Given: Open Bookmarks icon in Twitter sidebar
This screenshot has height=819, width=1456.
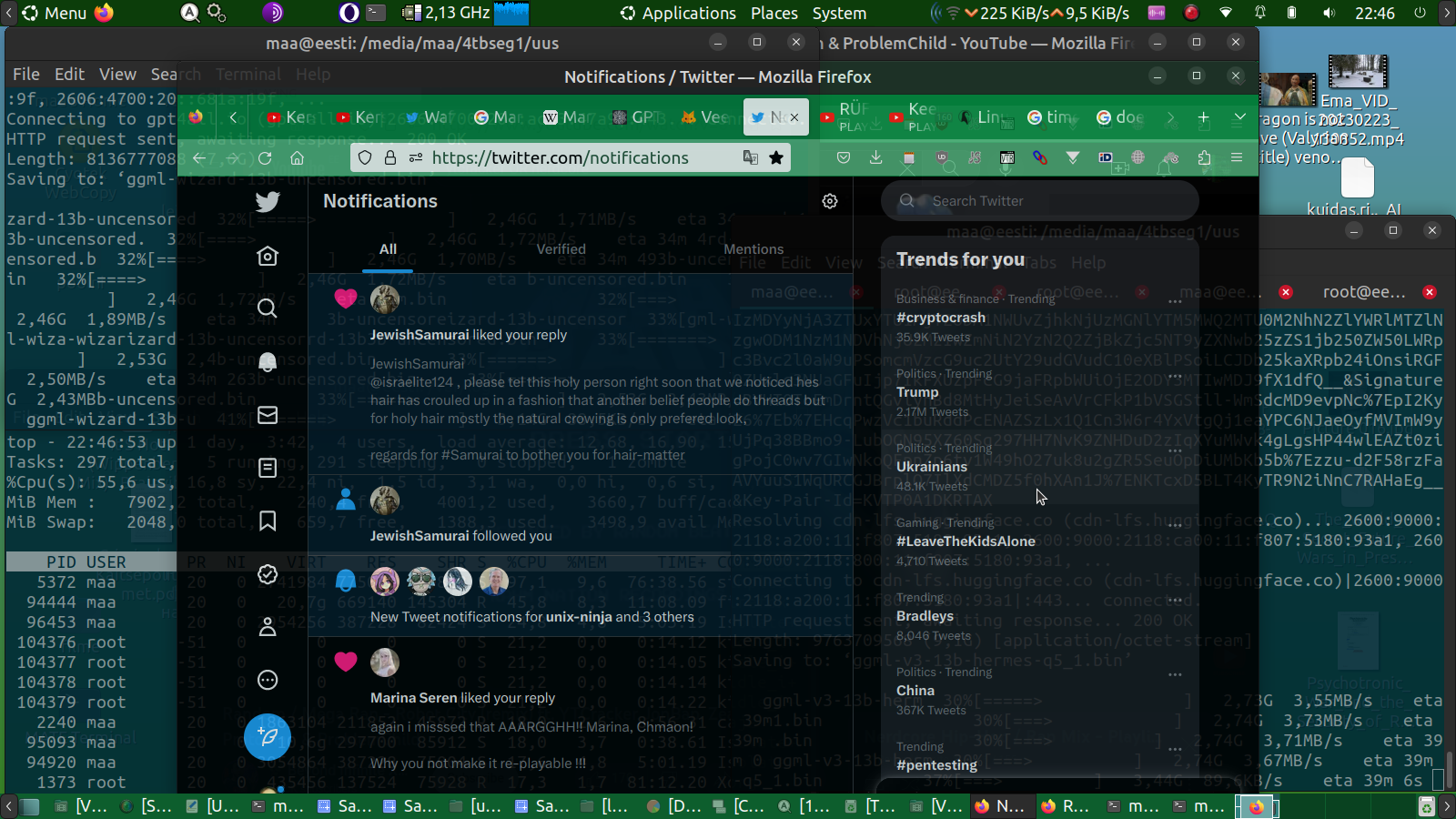Looking at the screenshot, I should (268, 521).
